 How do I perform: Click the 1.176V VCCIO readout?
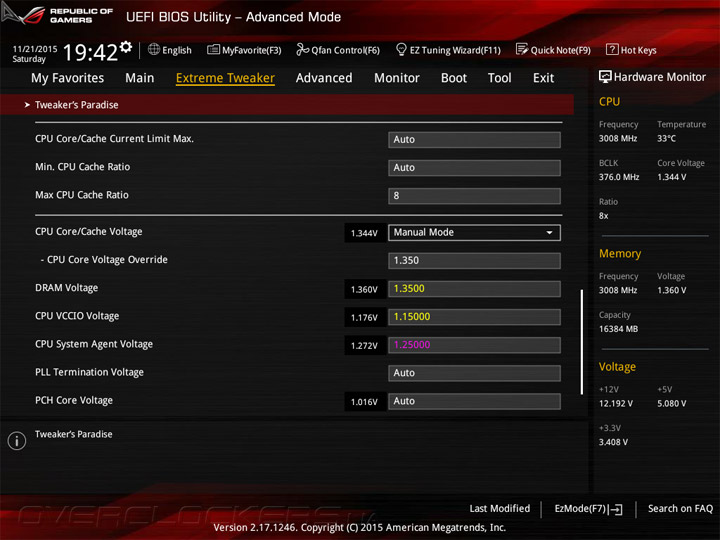365,317
